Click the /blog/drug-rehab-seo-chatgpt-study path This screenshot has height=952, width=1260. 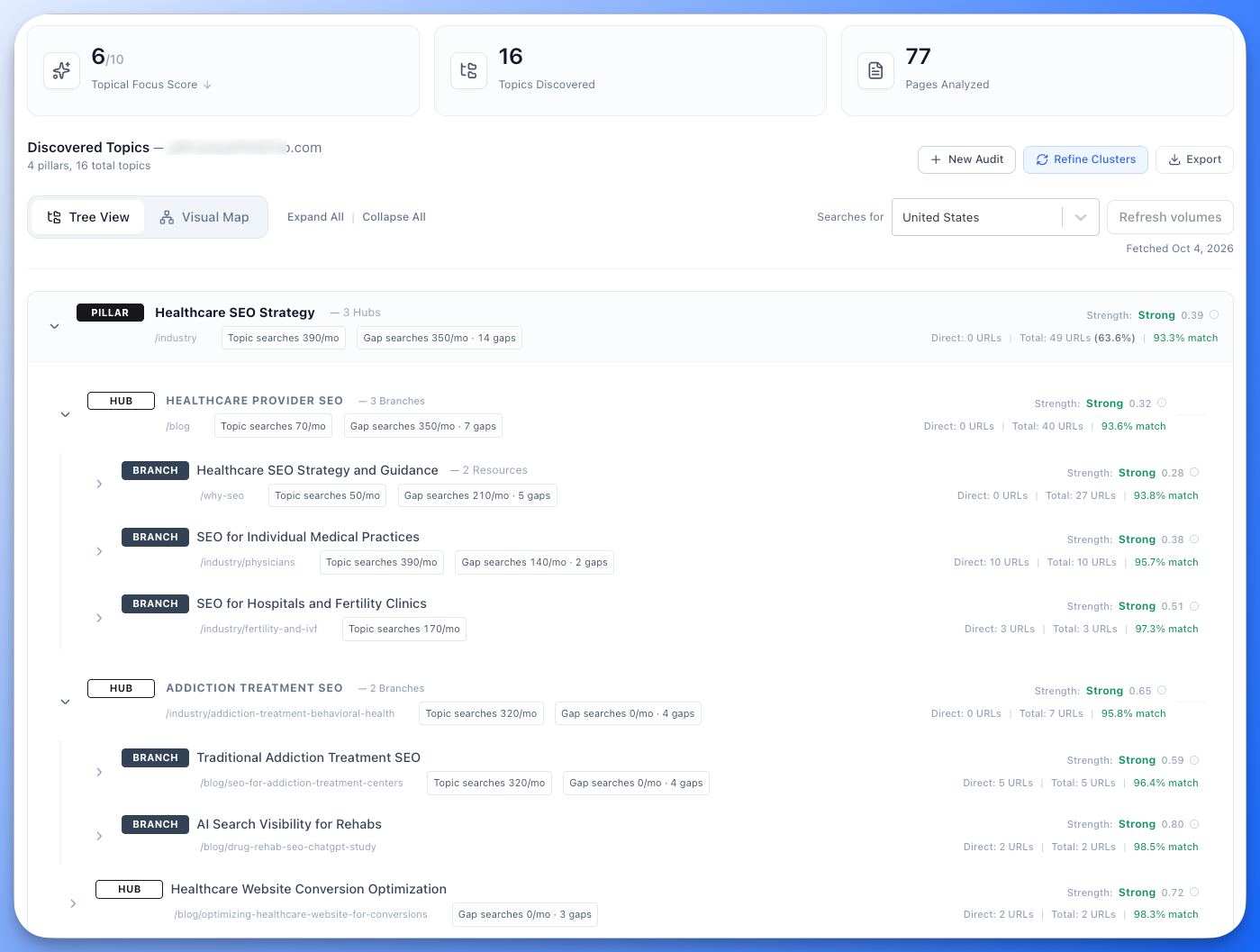[x=288, y=847]
